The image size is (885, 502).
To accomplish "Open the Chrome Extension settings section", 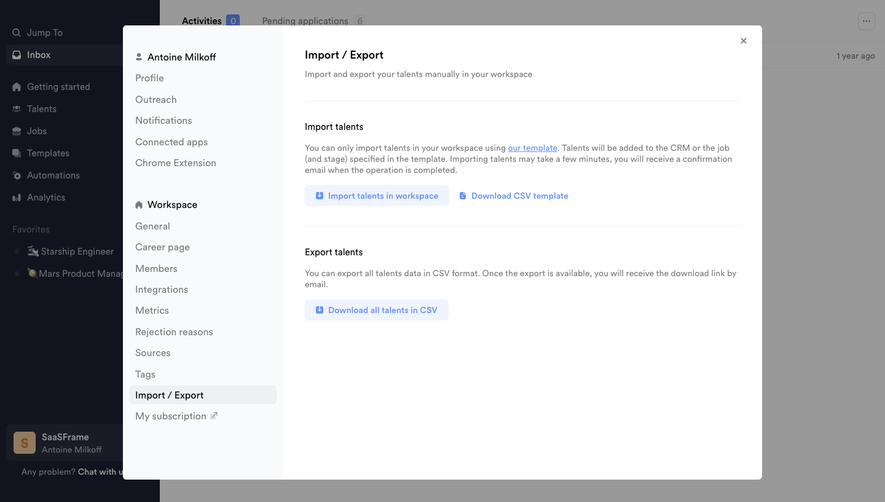I will [x=176, y=163].
